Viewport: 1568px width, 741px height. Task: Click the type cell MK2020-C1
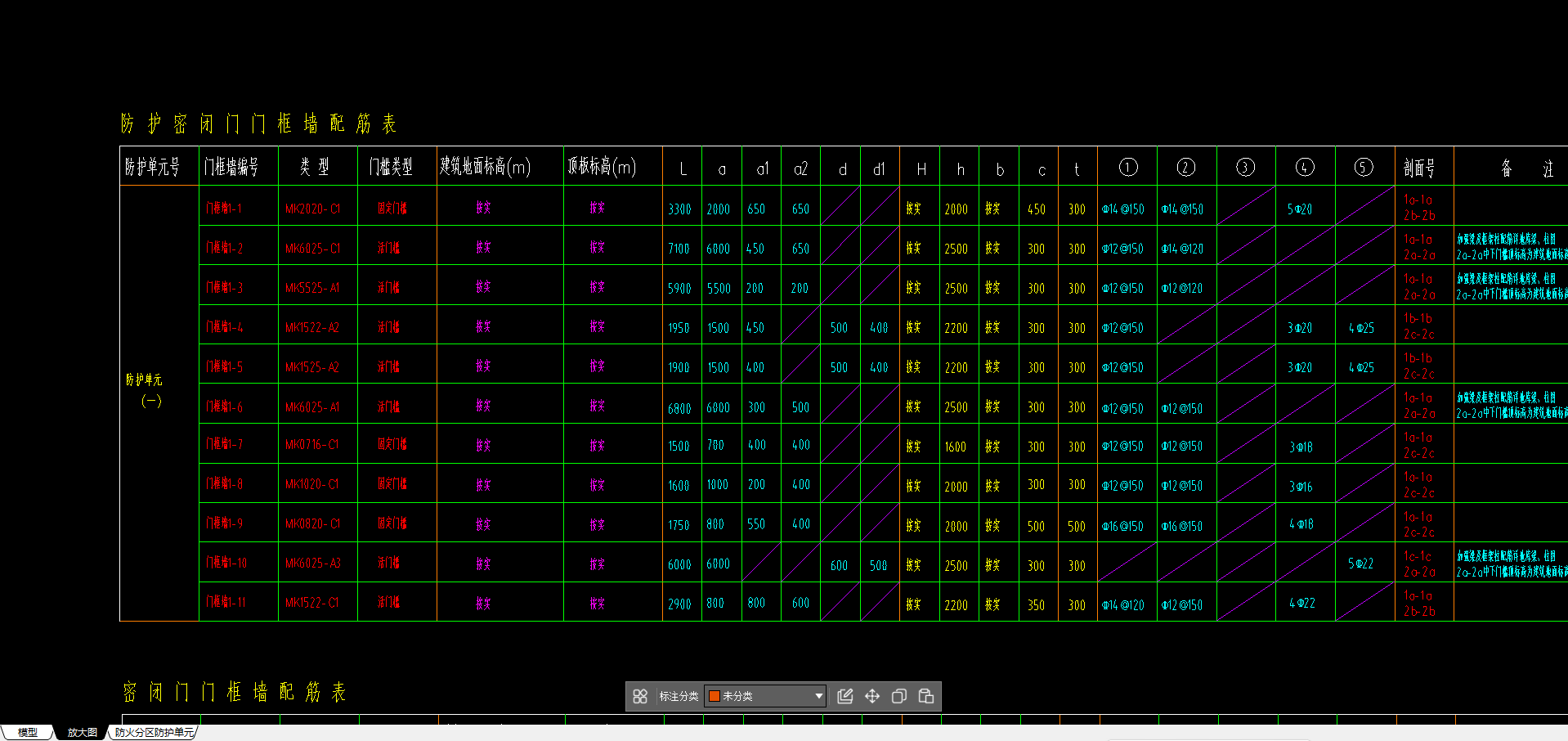point(312,209)
